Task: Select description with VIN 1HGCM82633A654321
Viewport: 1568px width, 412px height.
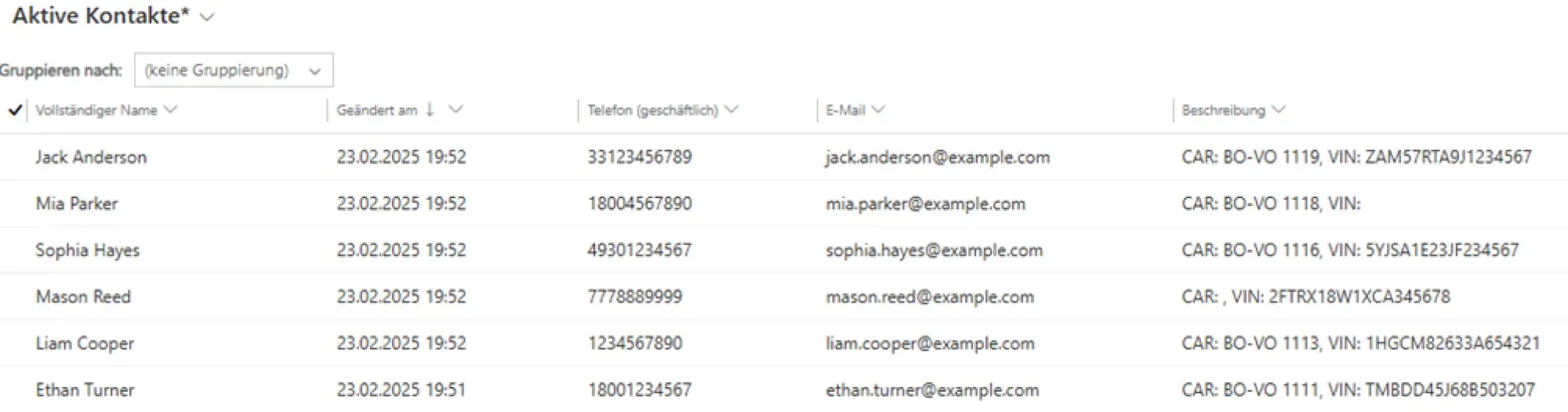Action: [1361, 343]
